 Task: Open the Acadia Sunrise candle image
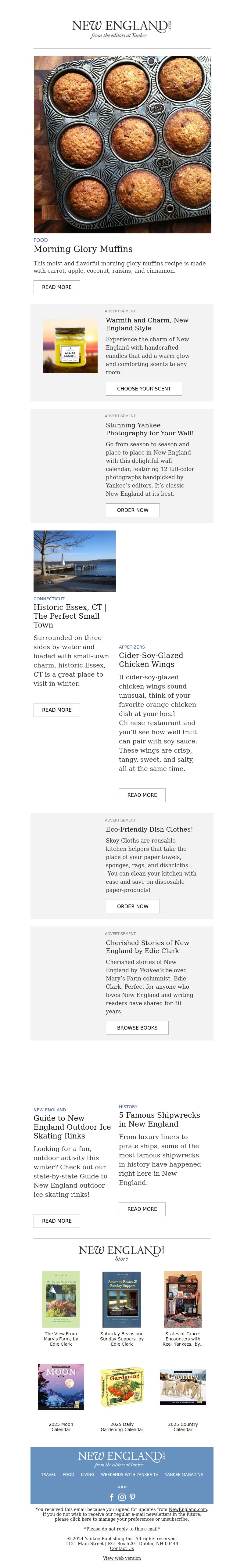pos(70,346)
